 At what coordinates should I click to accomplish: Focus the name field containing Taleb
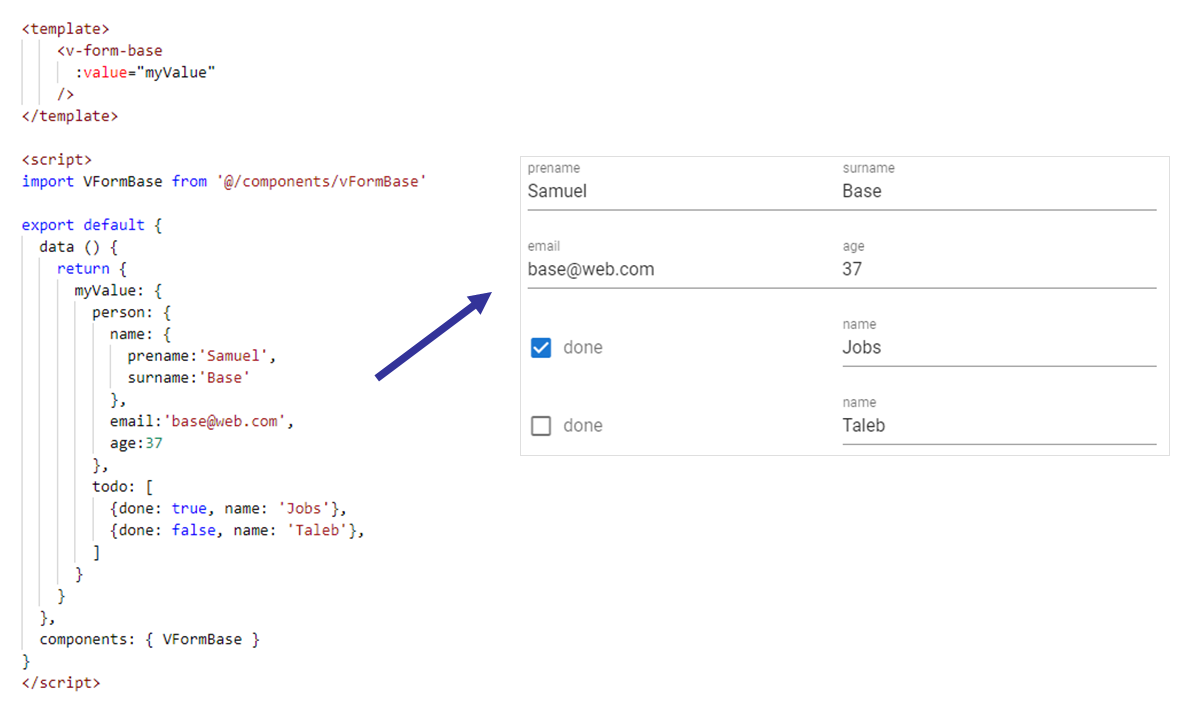pyautogui.click(x=999, y=425)
